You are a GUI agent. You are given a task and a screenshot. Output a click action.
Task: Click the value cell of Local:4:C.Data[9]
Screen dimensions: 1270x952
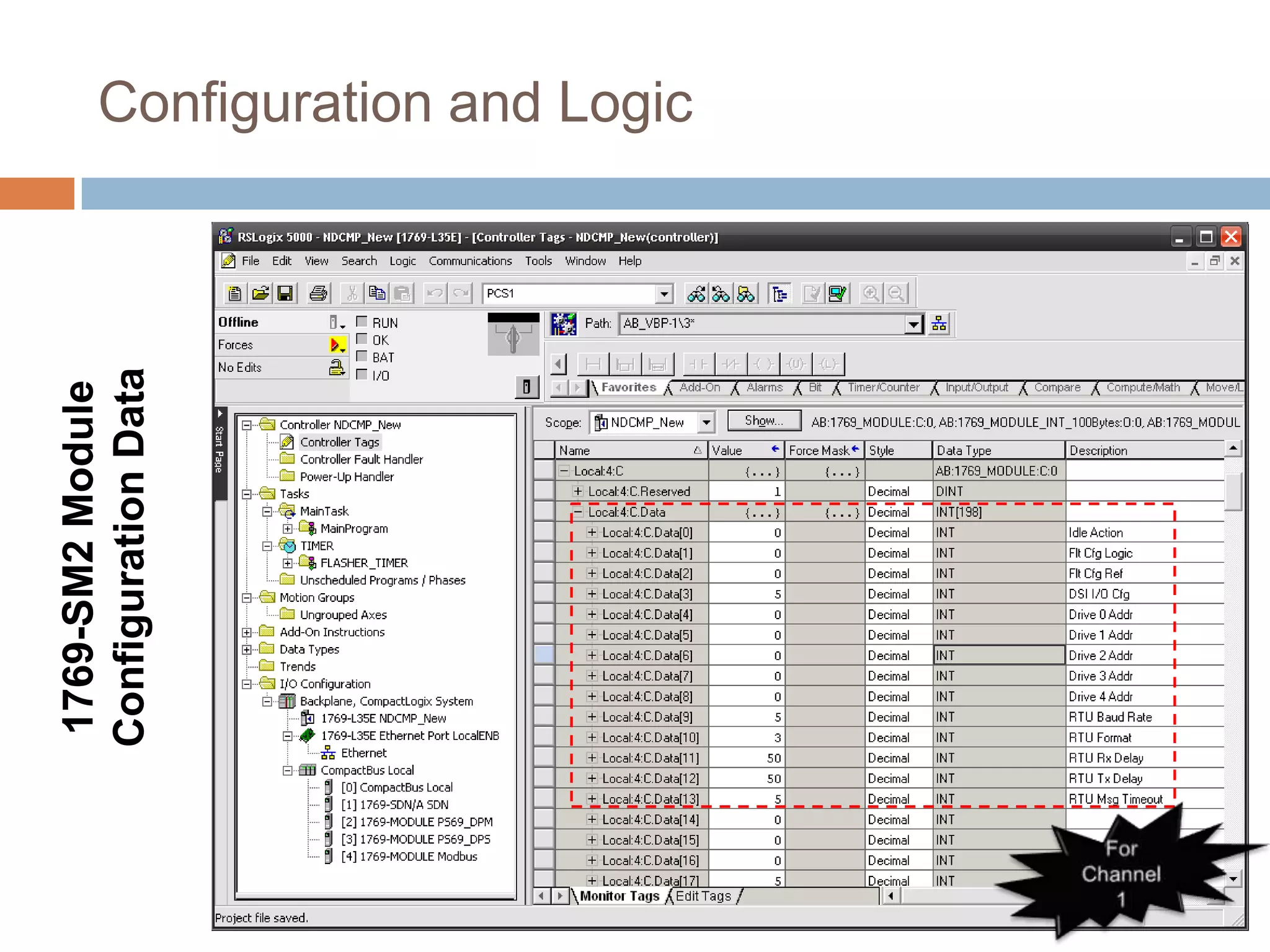pos(747,717)
